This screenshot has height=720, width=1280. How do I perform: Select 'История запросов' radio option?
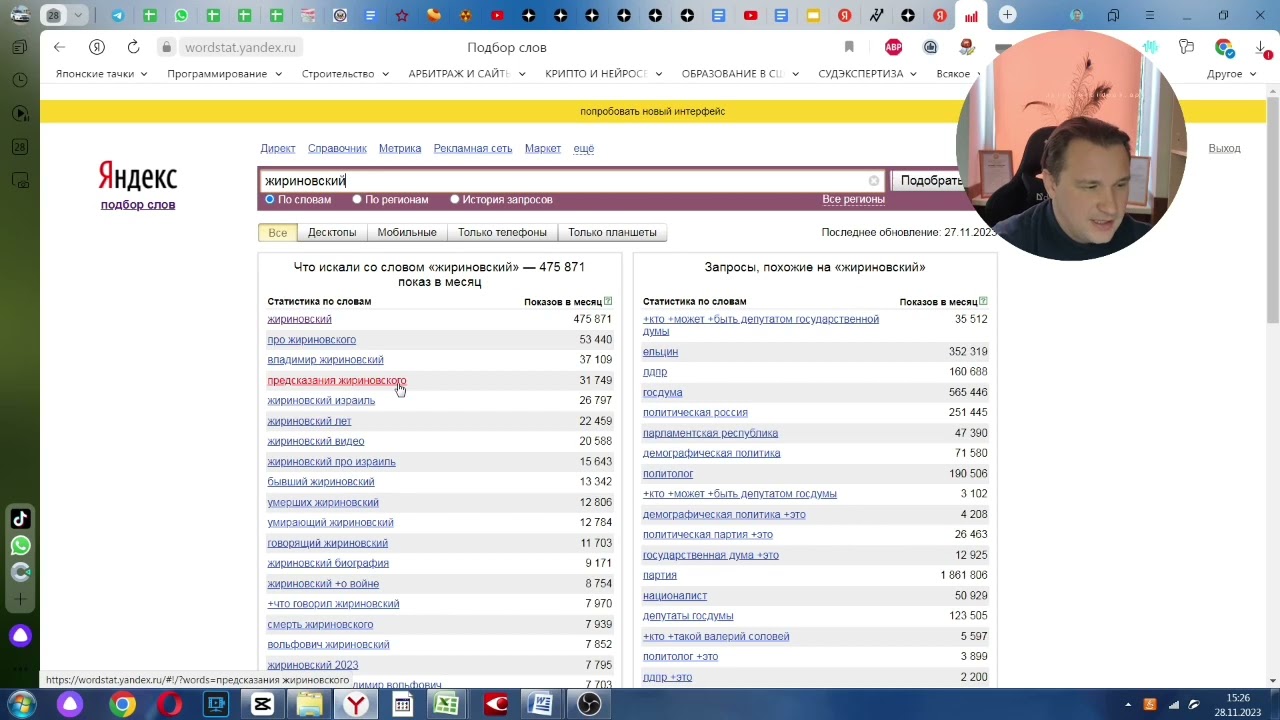pos(454,199)
